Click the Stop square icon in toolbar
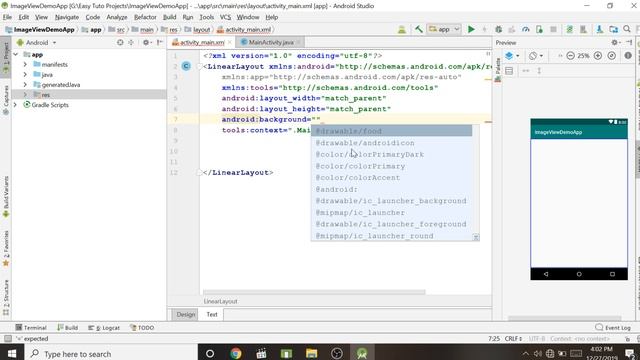 click(x=553, y=29)
